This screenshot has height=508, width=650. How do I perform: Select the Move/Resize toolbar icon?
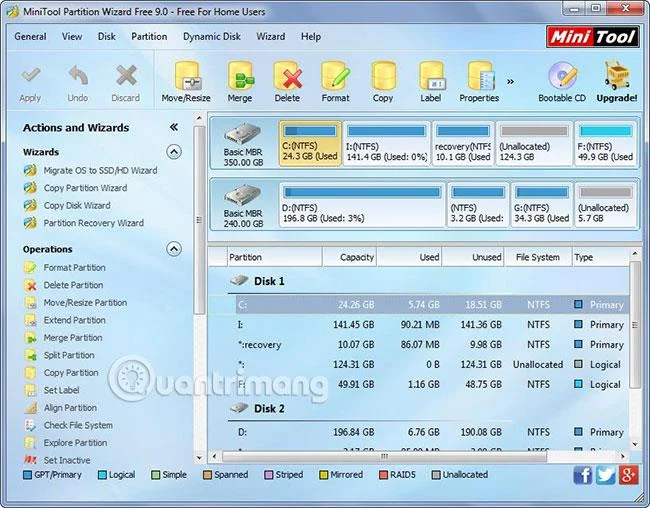187,77
